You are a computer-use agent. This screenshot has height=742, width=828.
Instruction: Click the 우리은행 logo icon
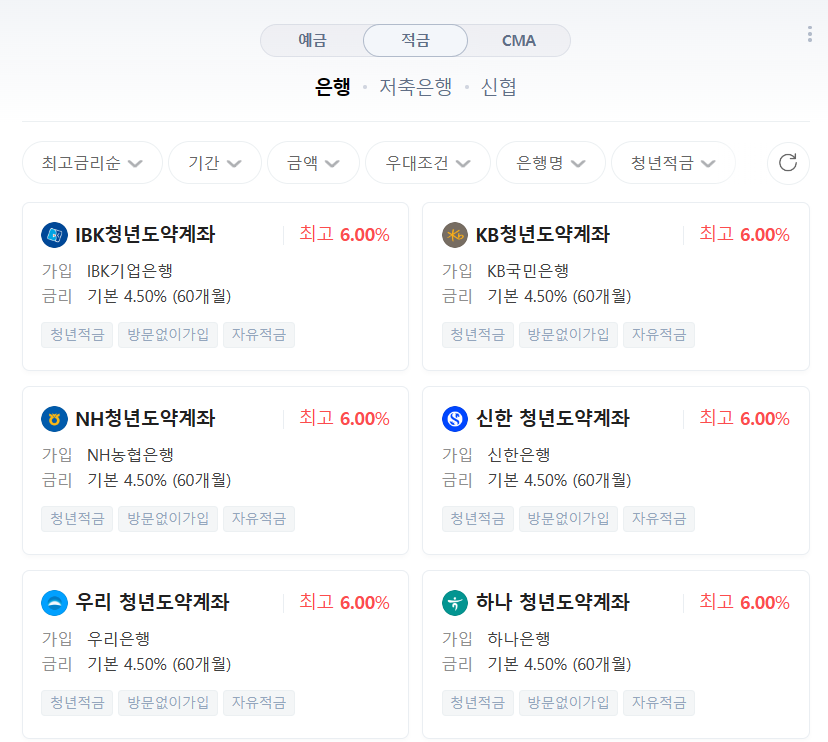[54, 603]
